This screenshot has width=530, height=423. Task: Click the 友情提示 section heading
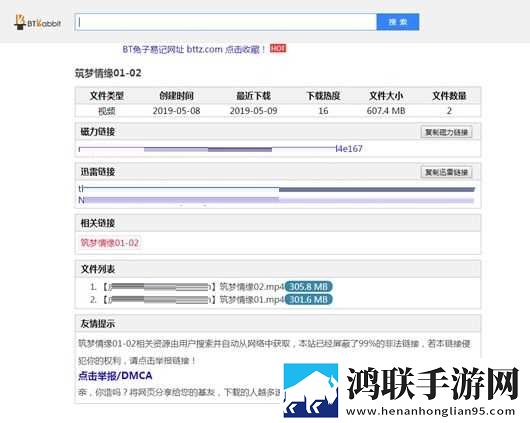[x=98, y=324]
